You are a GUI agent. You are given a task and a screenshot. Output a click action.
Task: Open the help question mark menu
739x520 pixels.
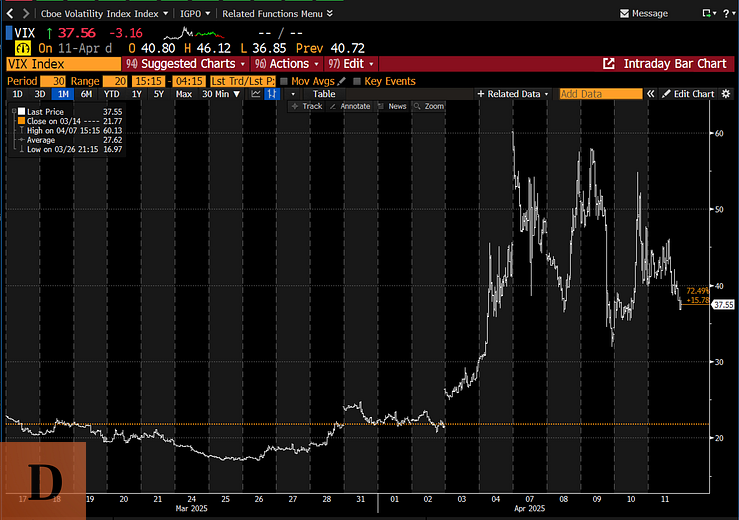coord(728,14)
